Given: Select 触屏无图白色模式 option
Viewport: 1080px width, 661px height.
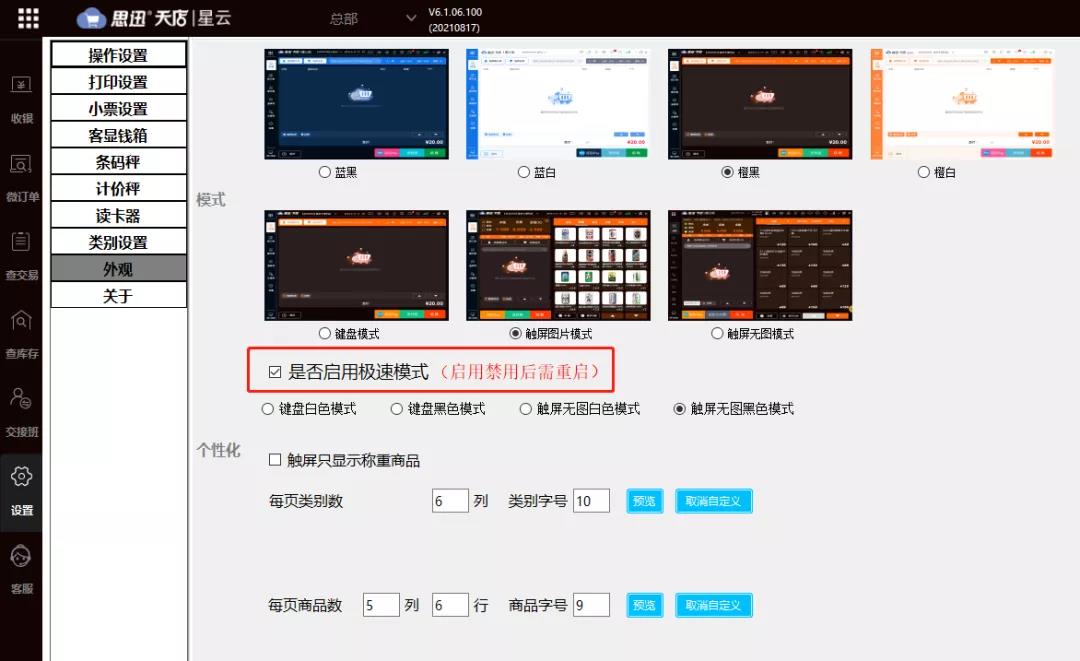Looking at the screenshot, I should pyautogui.click(x=526, y=408).
